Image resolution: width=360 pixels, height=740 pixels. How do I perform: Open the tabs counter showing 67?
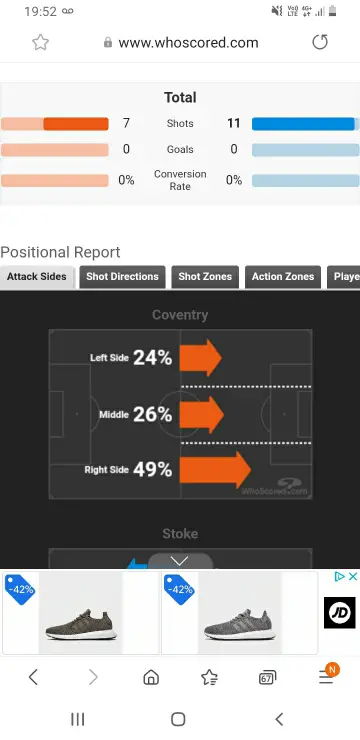268,678
